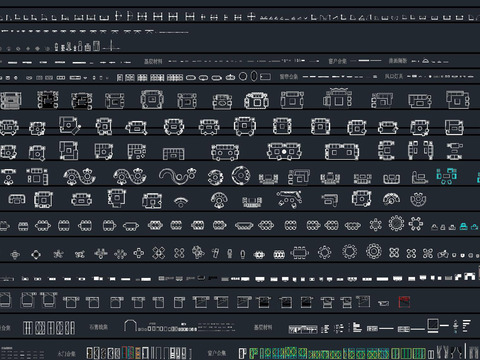
Task: Click the tall cross-shaped symbol in top row
Action: click(x=252, y=16)
